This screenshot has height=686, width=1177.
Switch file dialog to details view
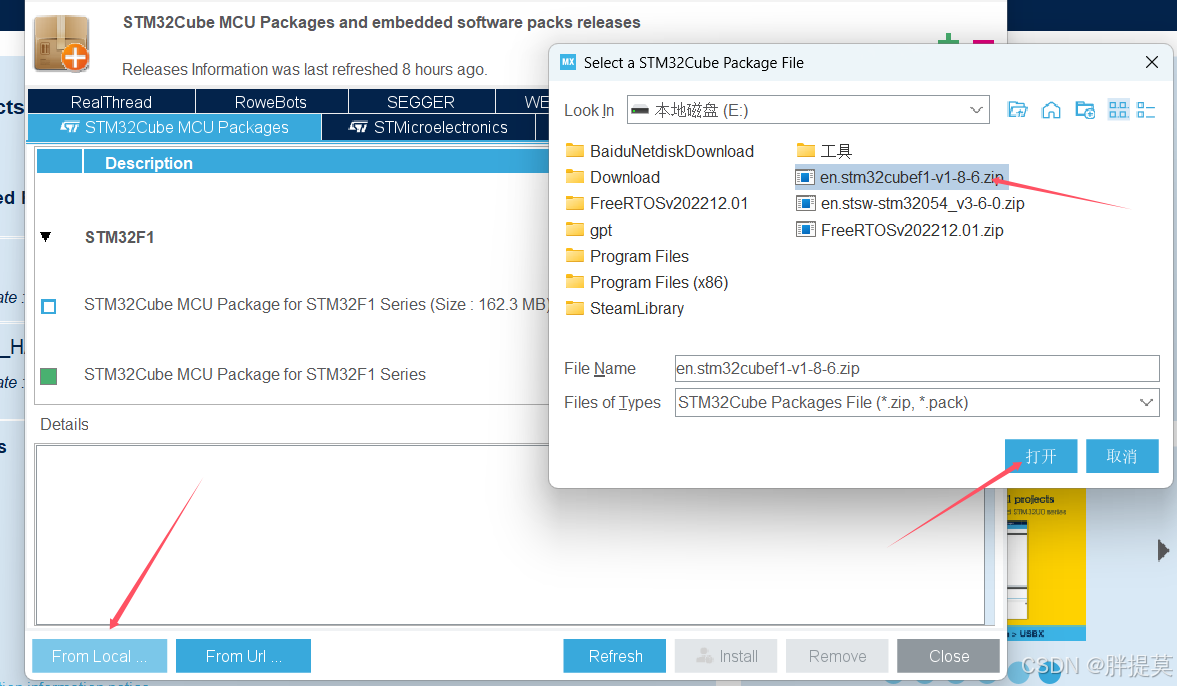pyautogui.click(x=1146, y=110)
